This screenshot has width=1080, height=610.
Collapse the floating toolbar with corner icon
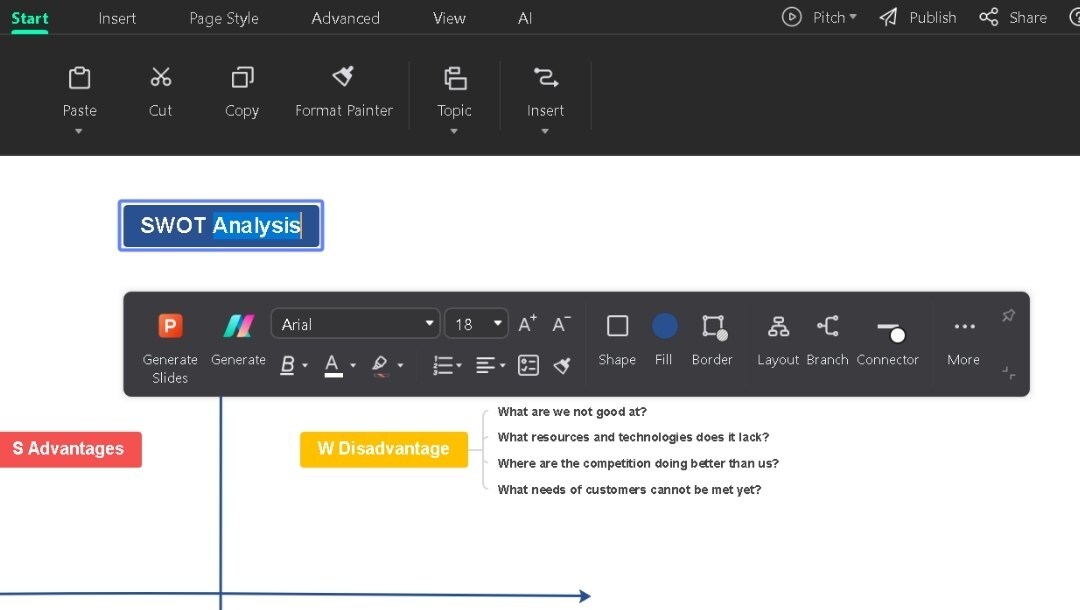pos(1008,373)
